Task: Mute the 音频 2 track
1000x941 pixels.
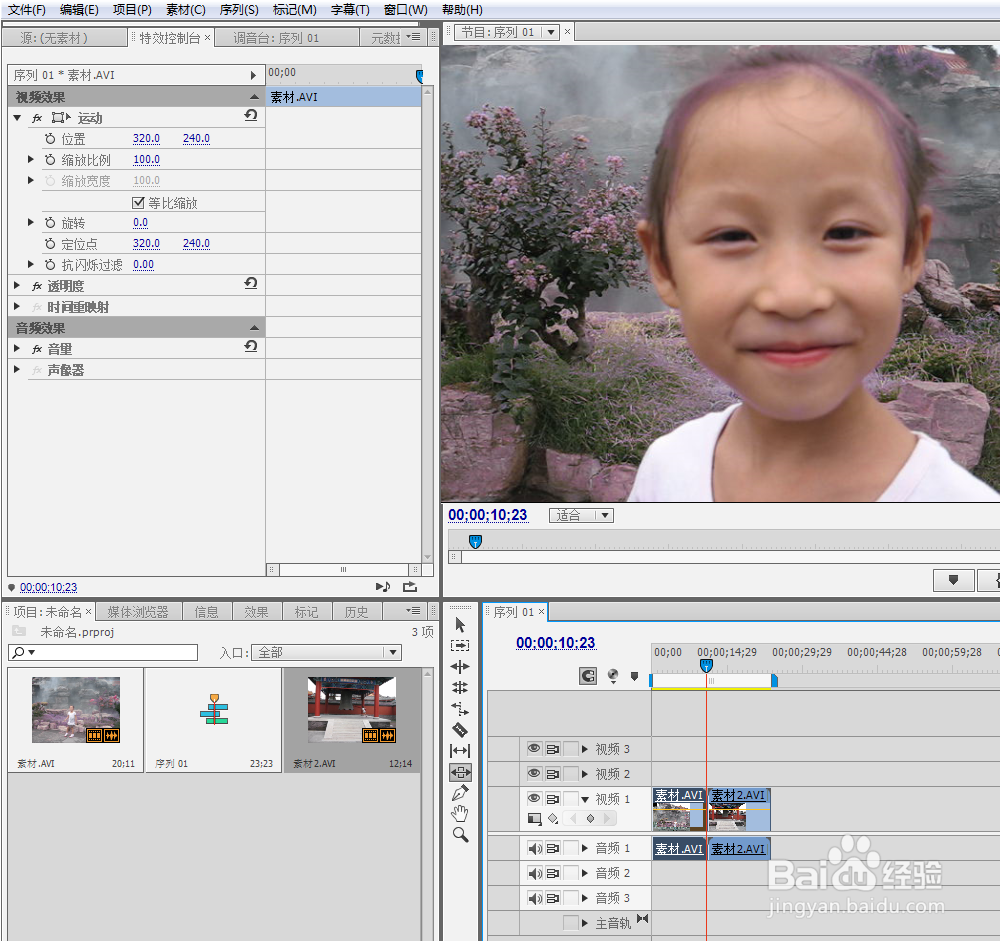Action: click(x=535, y=873)
